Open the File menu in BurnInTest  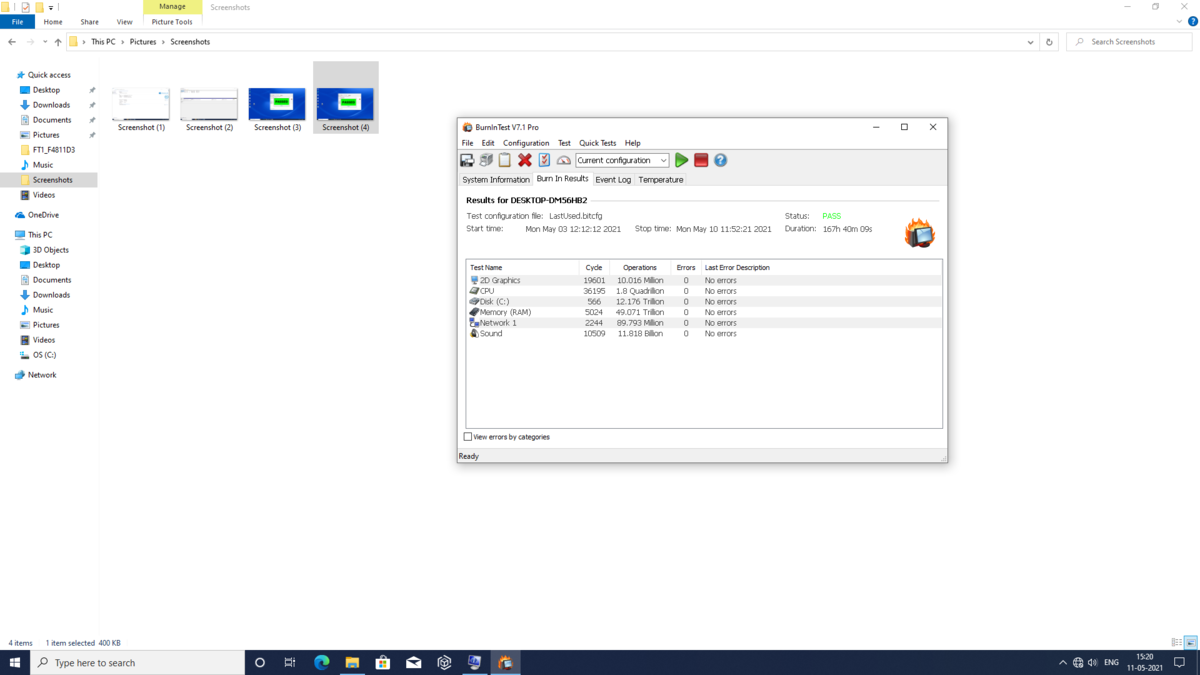coord(467,143)
